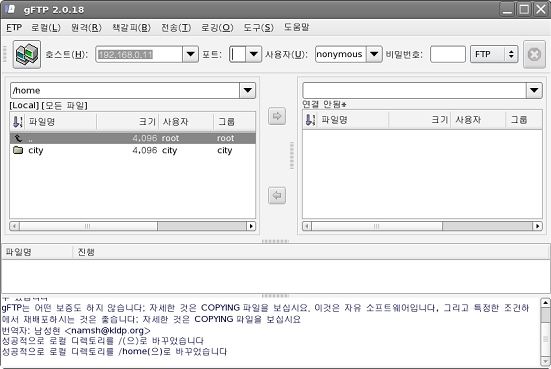Click the remote 그룹 column header
The height and width of the screenshot is (369, 551).
tap(524, 120)
